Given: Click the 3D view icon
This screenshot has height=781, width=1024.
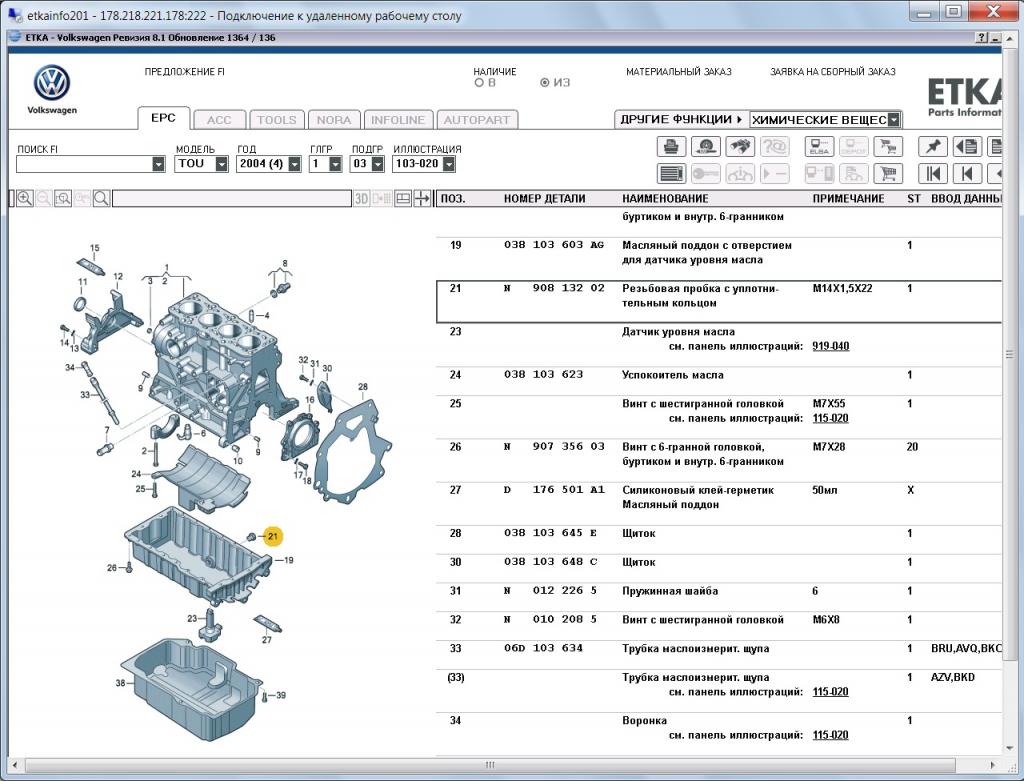Looking at the screenshot, I should 361,199.
